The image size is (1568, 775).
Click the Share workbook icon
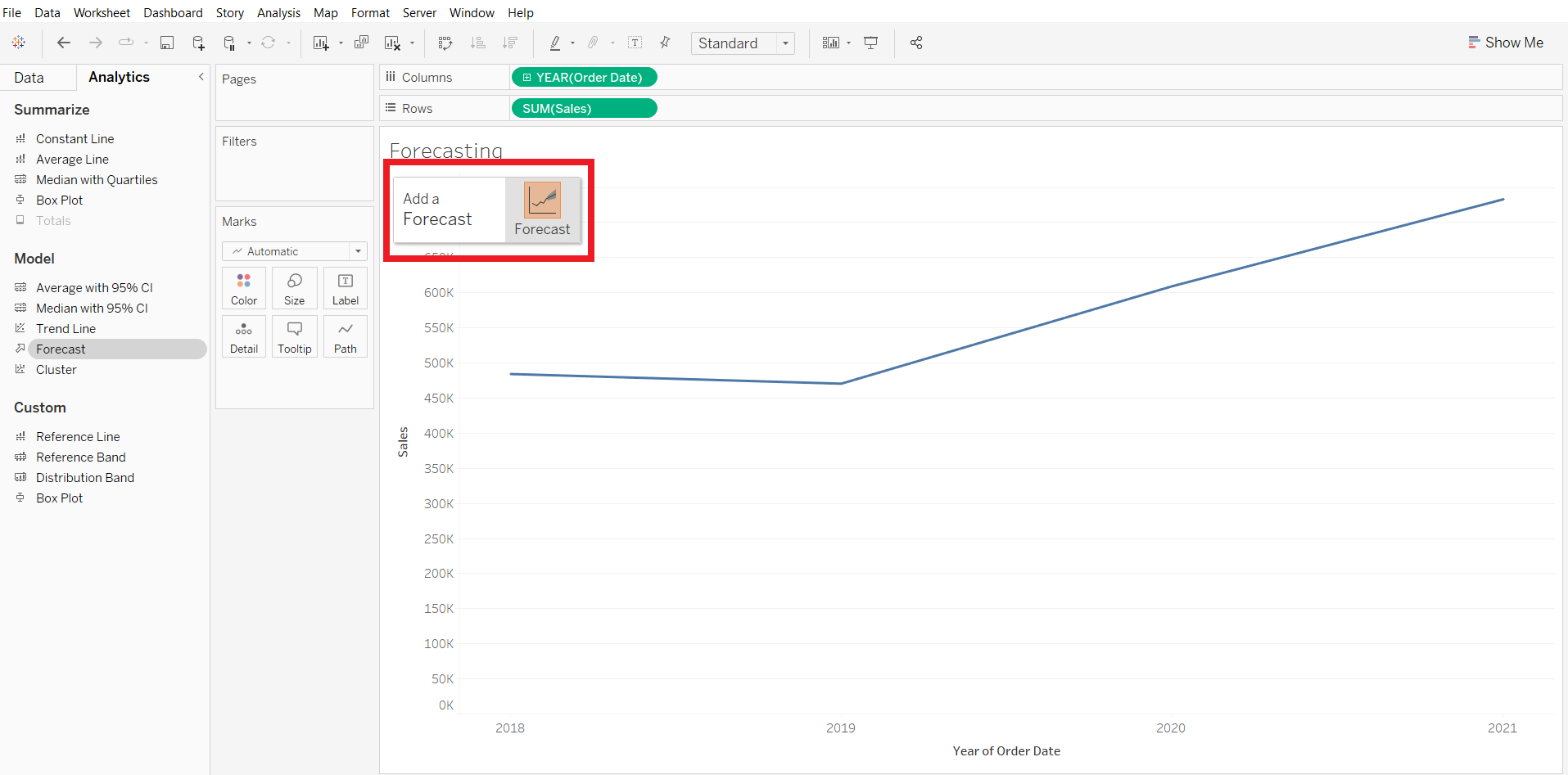coord(916,43)
